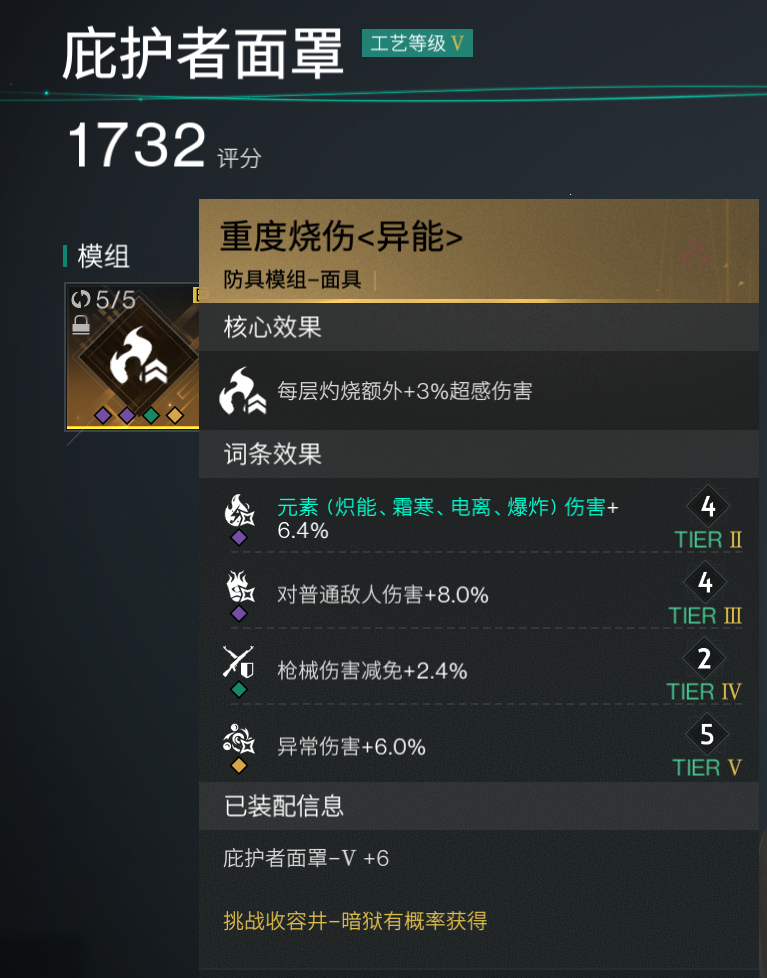The height and width of the screenshot is (978, 767).
Task: Click the normal-enemy damage affix icon
Action: pos(239,587)
